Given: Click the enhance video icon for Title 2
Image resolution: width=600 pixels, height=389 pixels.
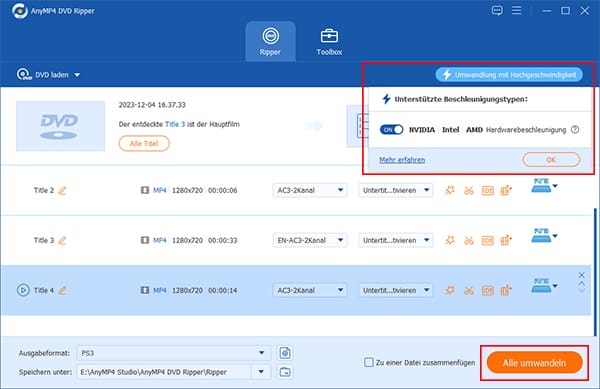Looking at the screenshot, I should point(506,190).
